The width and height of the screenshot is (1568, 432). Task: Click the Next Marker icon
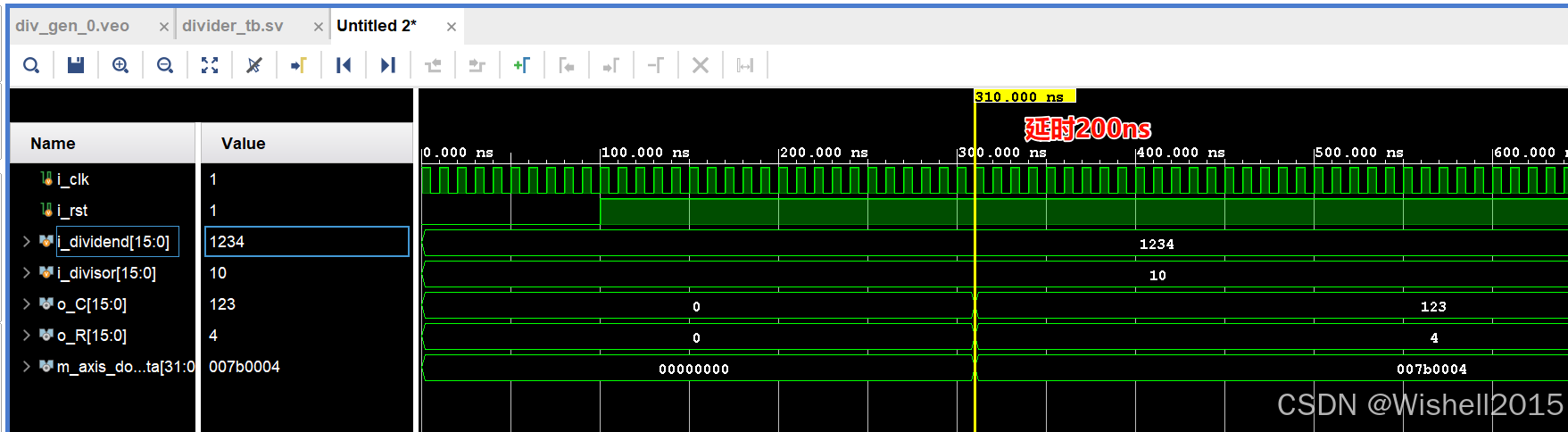[611, 65]
